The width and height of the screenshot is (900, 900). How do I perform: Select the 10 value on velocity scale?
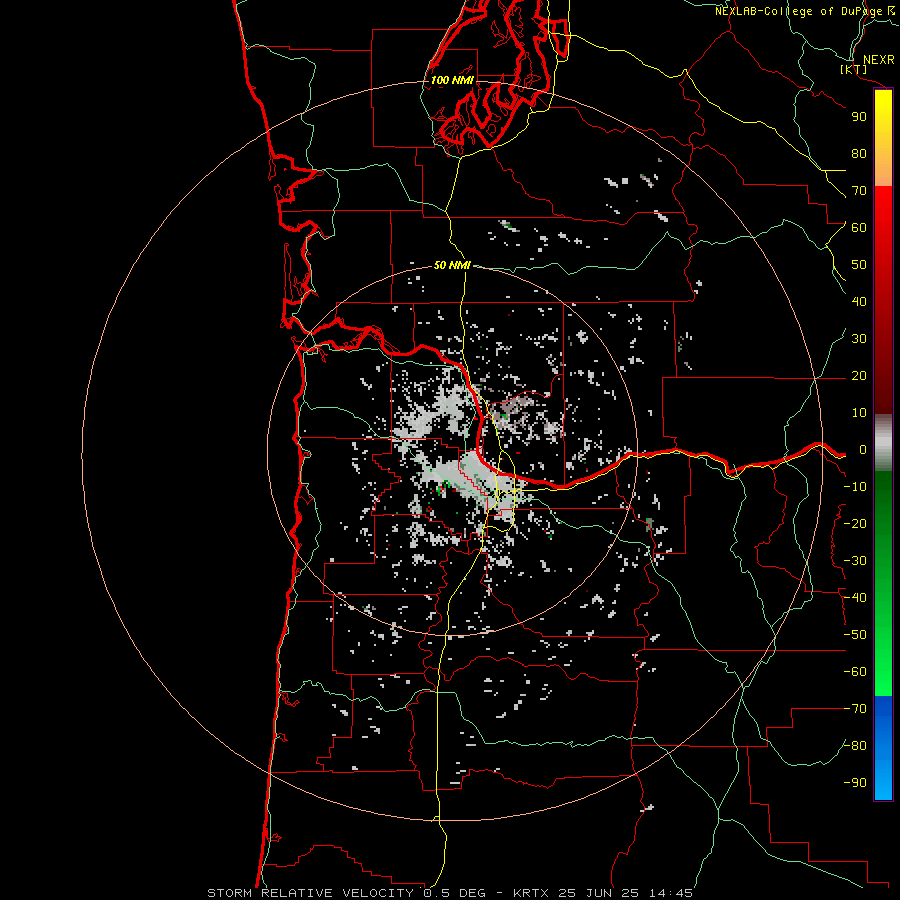859,413
